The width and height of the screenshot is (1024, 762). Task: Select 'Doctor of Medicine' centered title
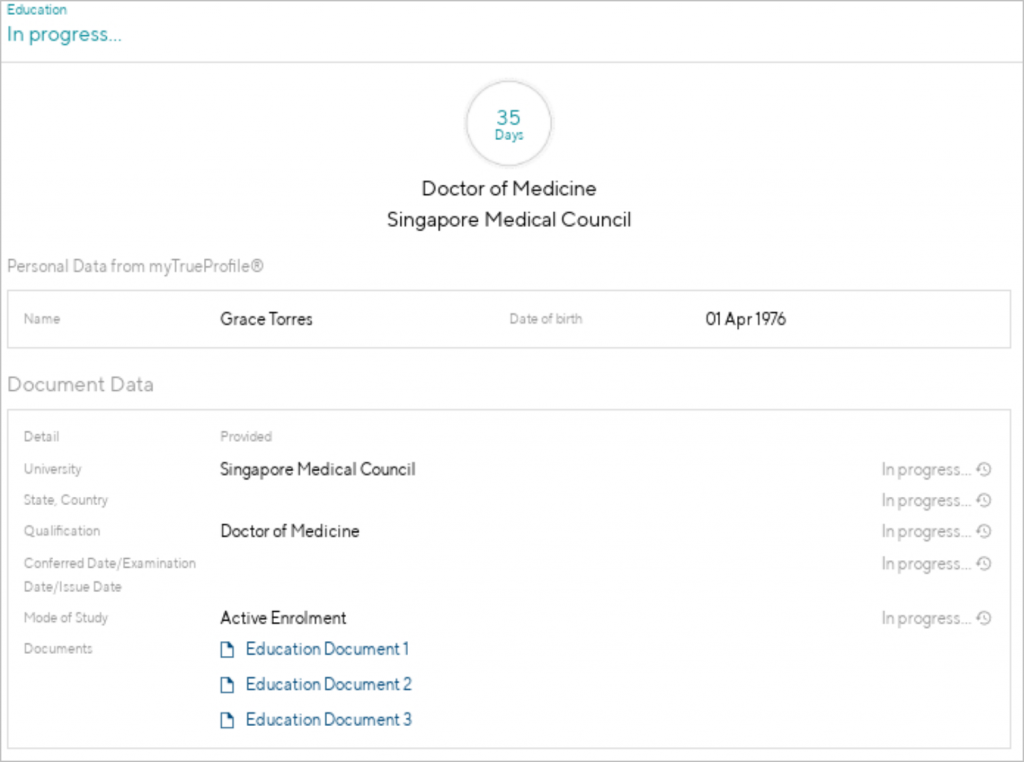[509, 188]
